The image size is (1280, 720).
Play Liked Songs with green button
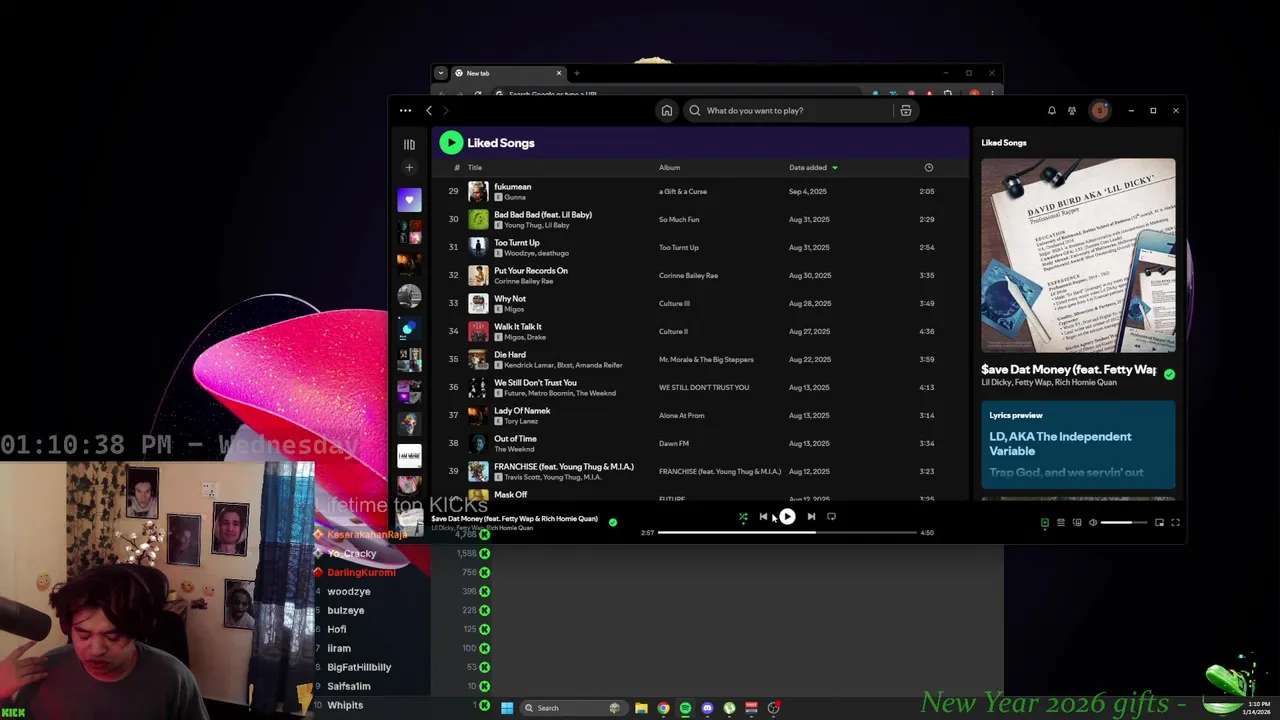(451, 143)
